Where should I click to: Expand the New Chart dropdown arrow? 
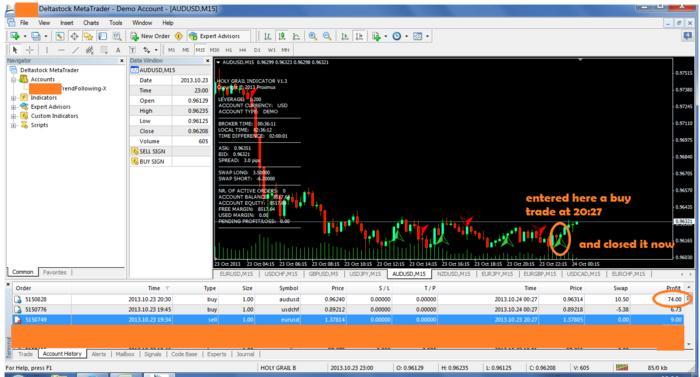click(x=25, y=36)
